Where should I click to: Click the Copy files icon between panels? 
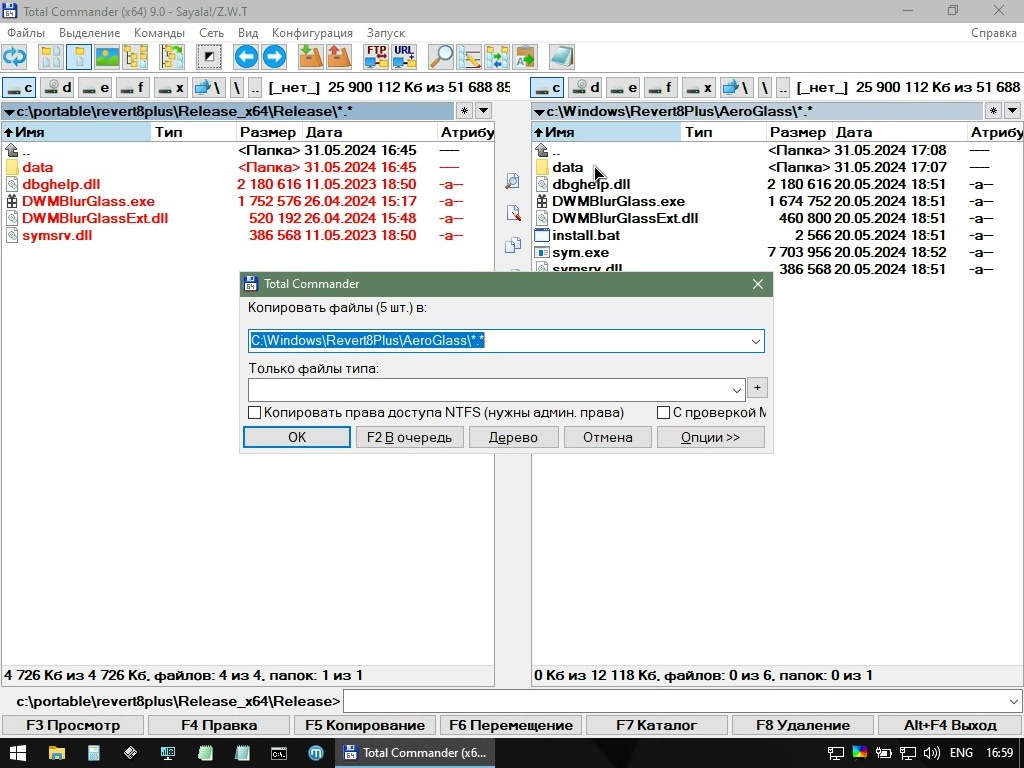point(513,245)
